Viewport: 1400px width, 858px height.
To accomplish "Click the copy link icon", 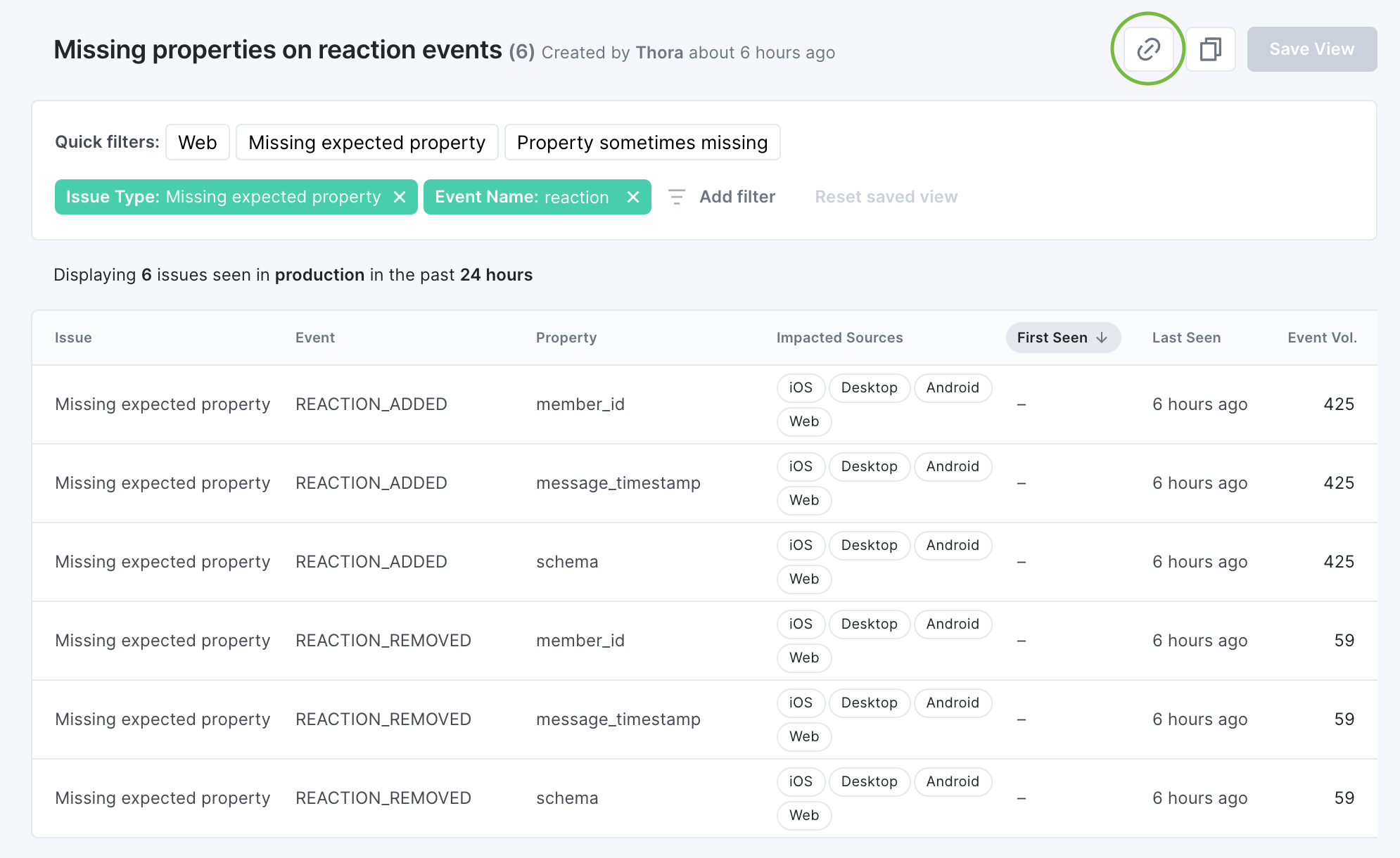I will coord(1148,49).
